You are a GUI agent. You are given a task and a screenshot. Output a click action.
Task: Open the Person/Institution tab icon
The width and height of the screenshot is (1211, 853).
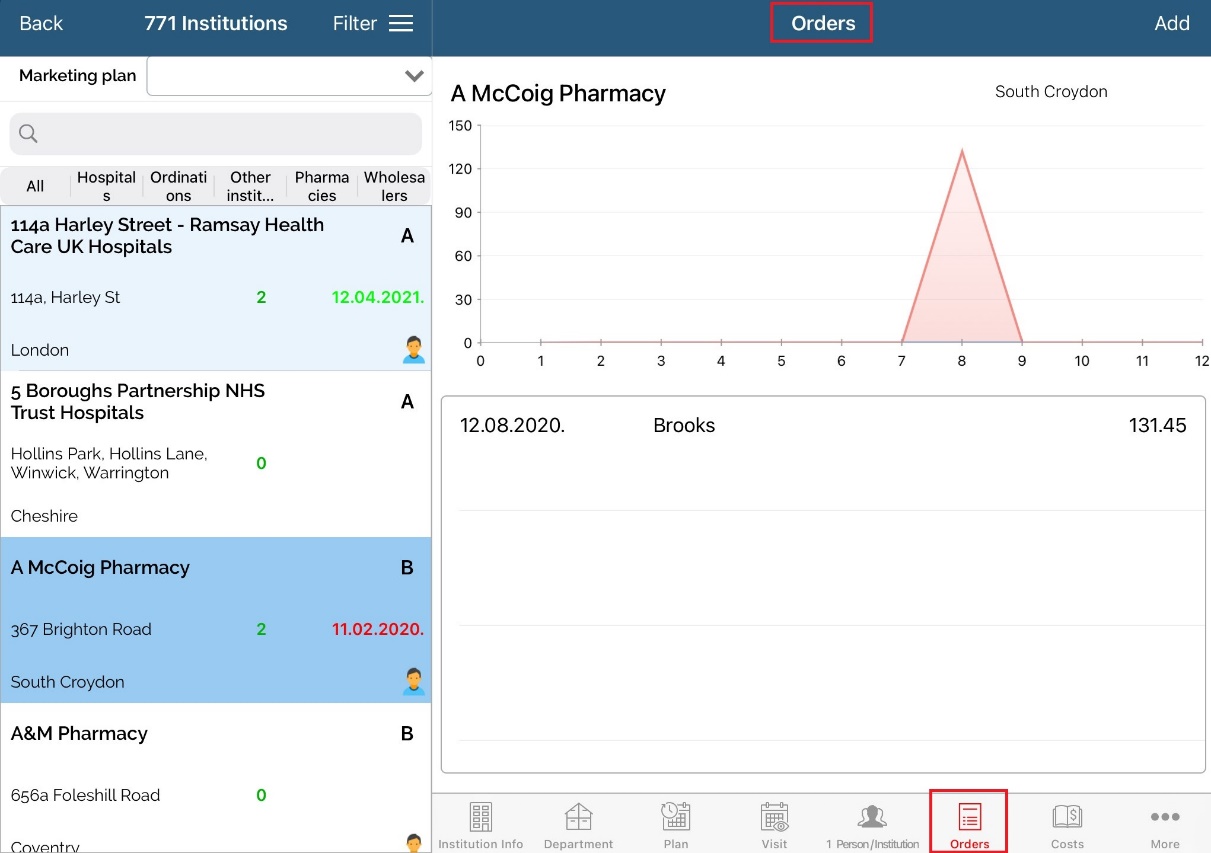click(872, 817)
